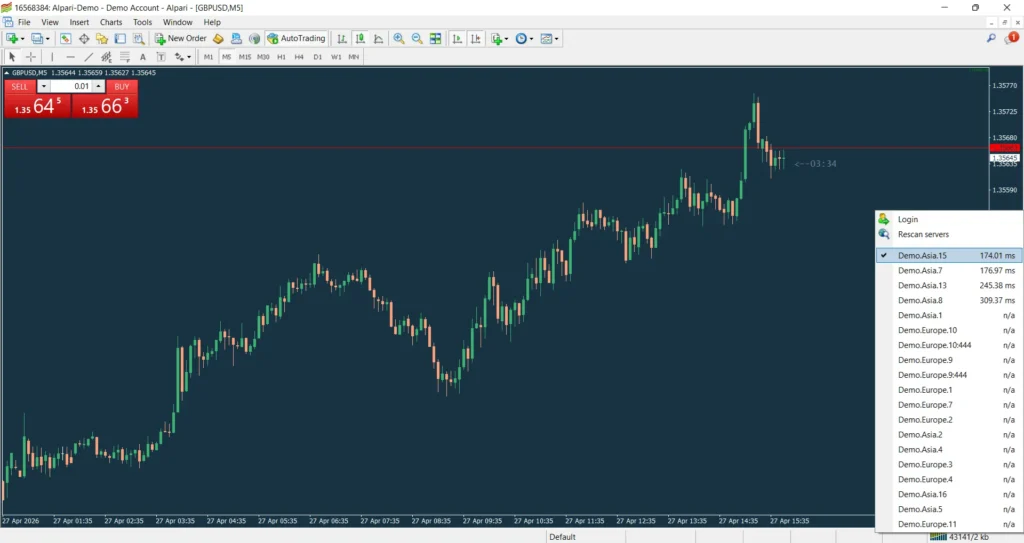Select the Fibonacci Retracement tool
Image resolution: width=1024 pixels, height=543 pixels.
125,57
